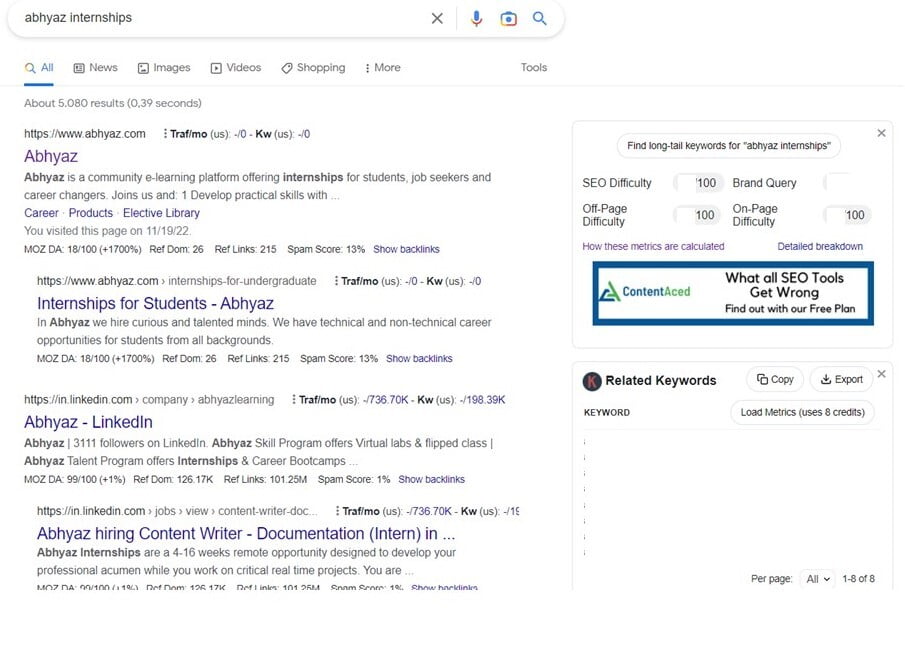Show backlinks for Internships for Students result

click(x=419, y=358)
